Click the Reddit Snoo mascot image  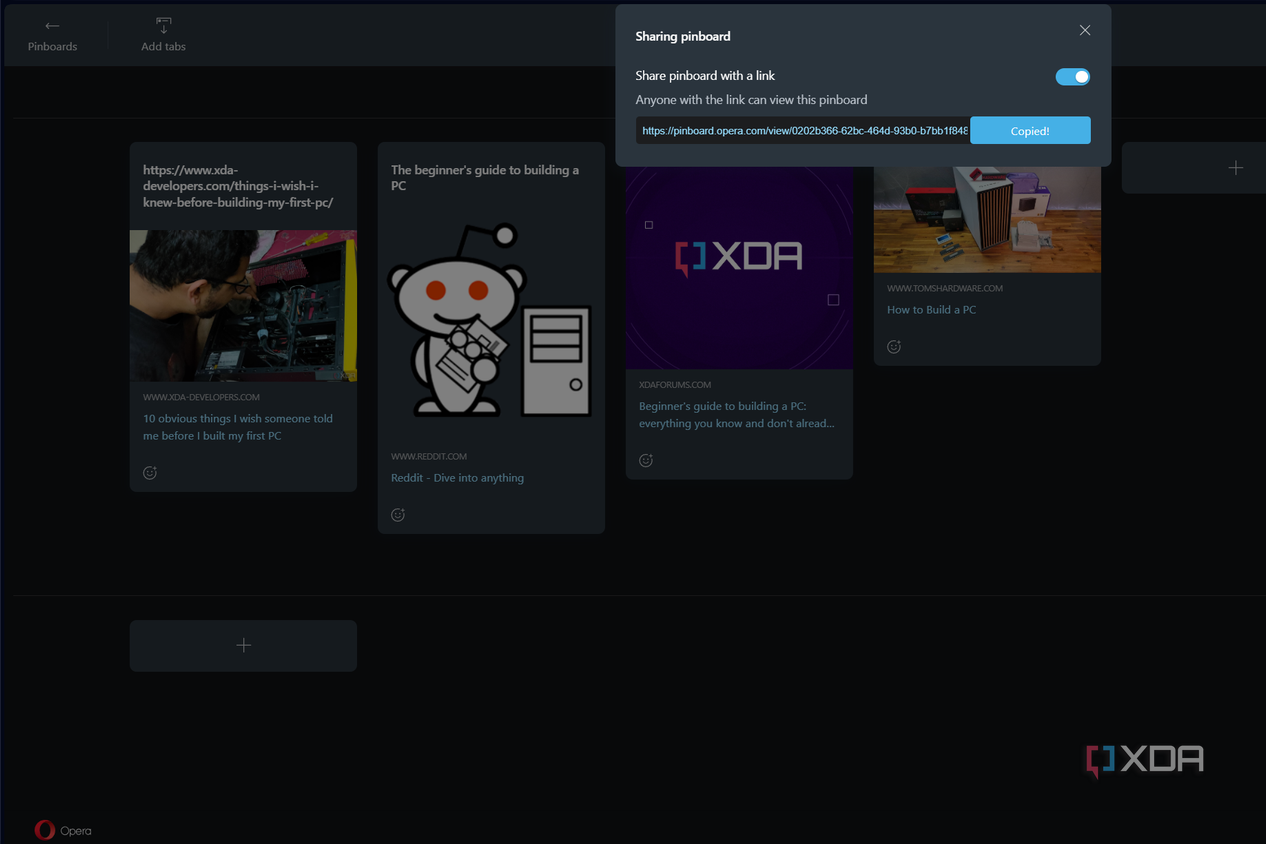(x=491, y=320)
